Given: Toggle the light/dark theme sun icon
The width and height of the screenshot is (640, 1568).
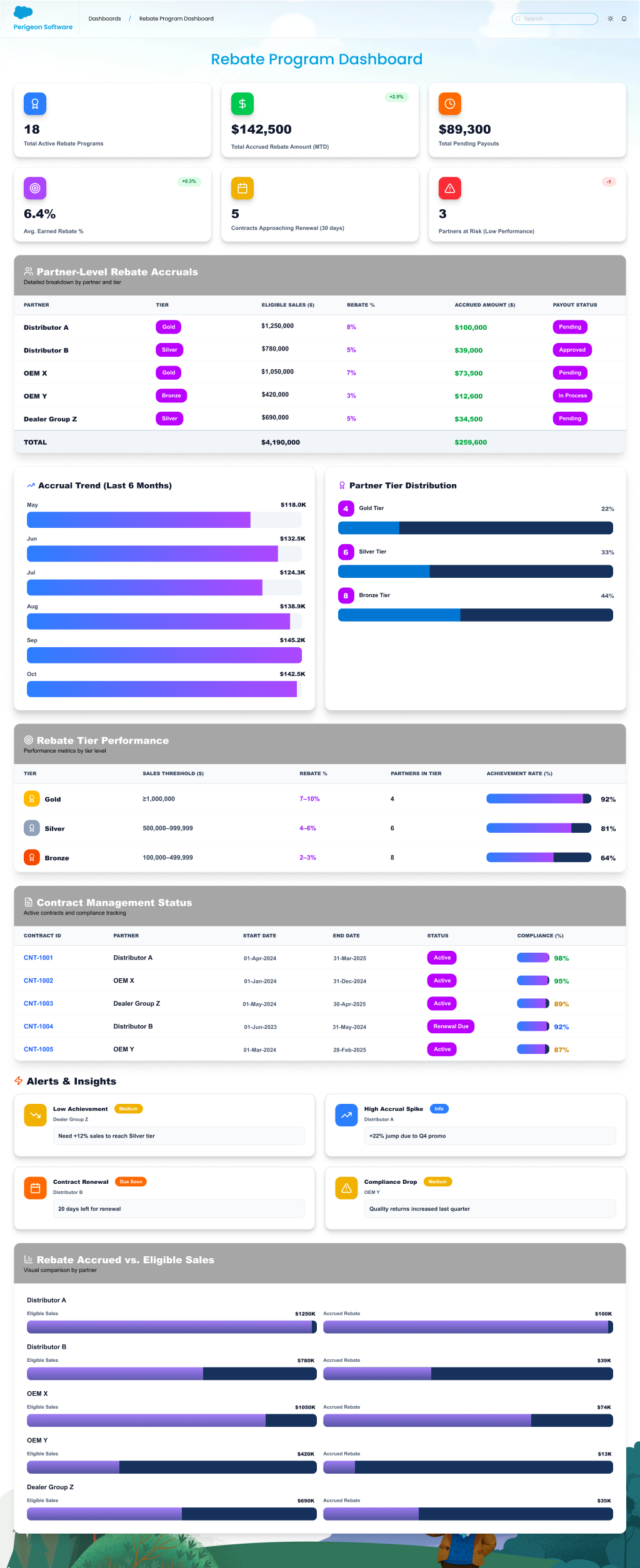Looking at the screenshot, I should 610,19.
